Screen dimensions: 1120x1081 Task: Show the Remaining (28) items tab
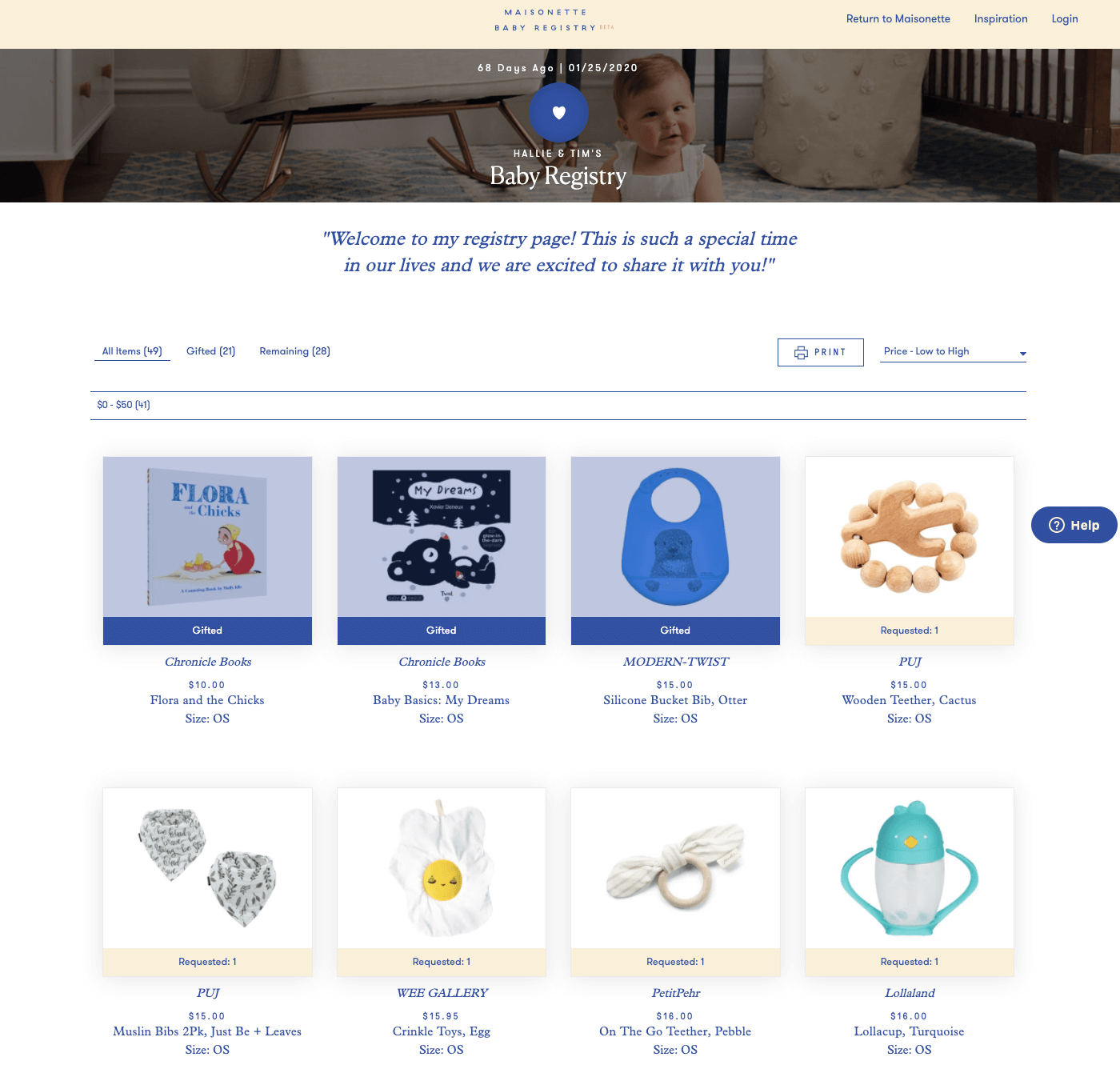[294, 351]
